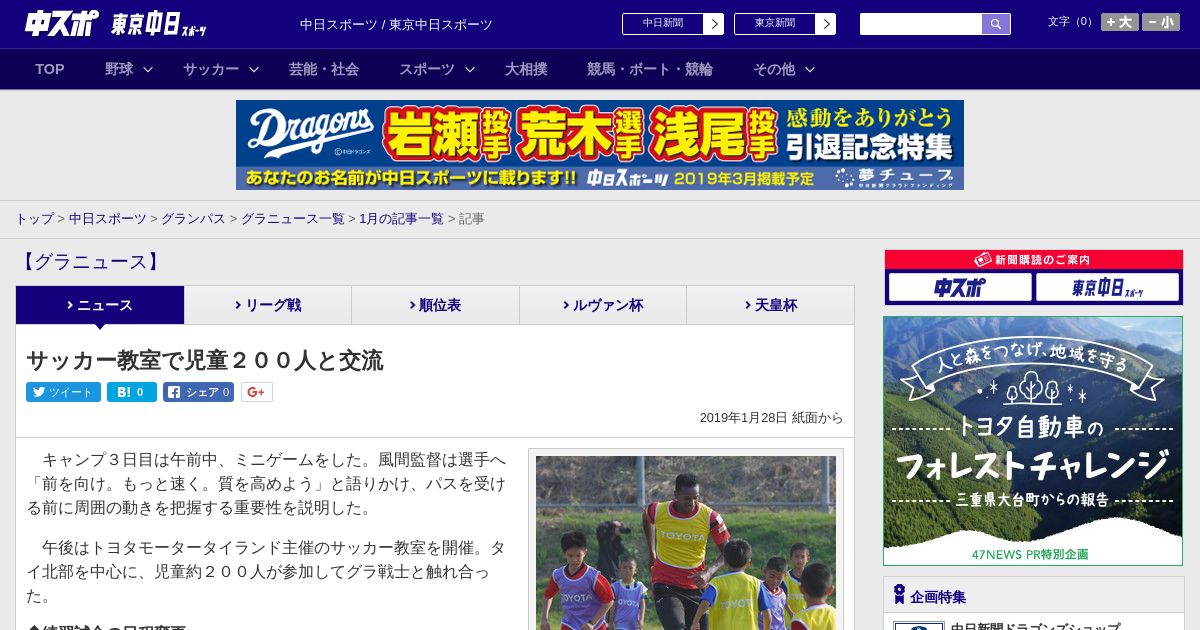Viewport: 1200px width, 630px height.
Task: Open サッカー navigation menu
Action: point(211,69)
